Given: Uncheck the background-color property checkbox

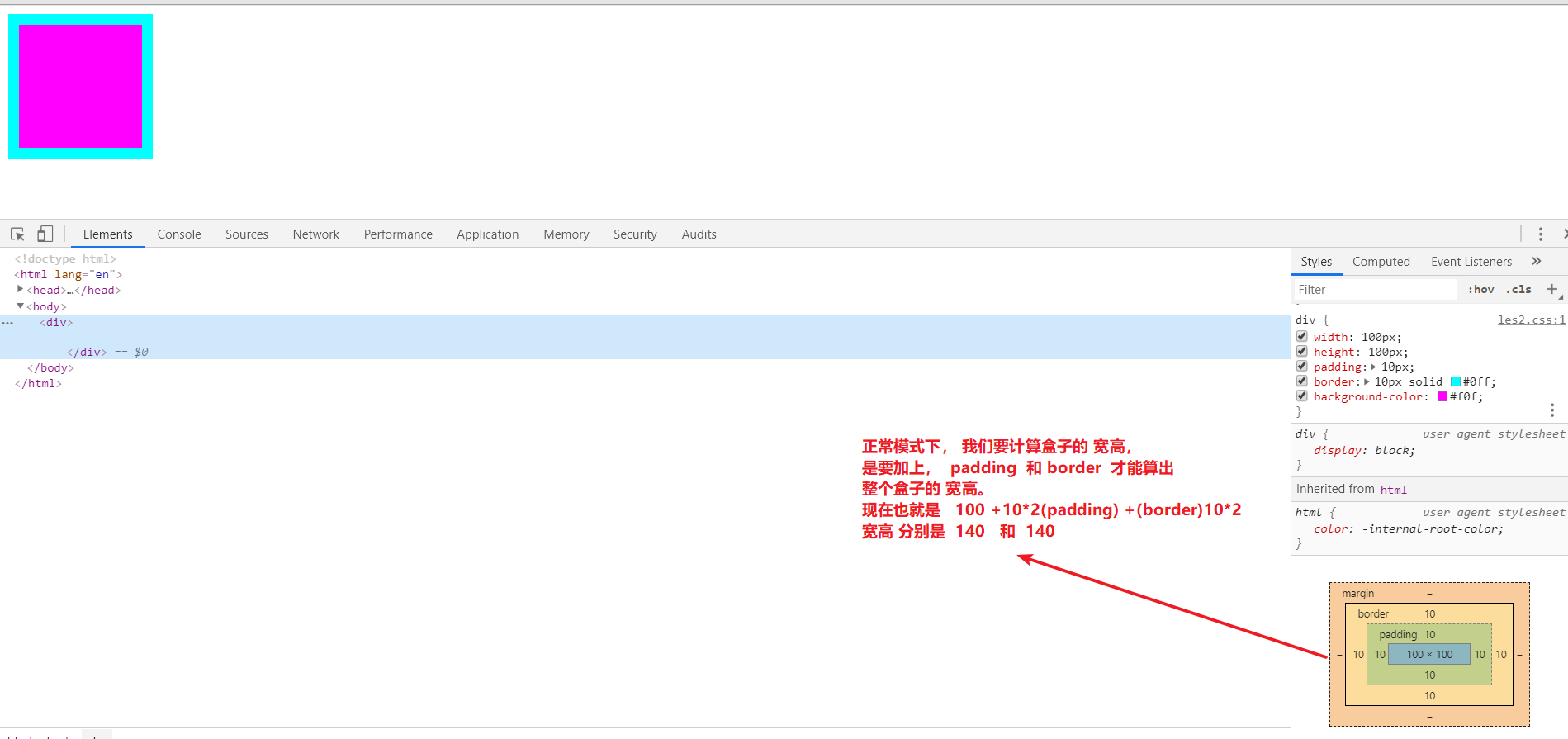Looking at the screenshot, I should click(1302, 396).
